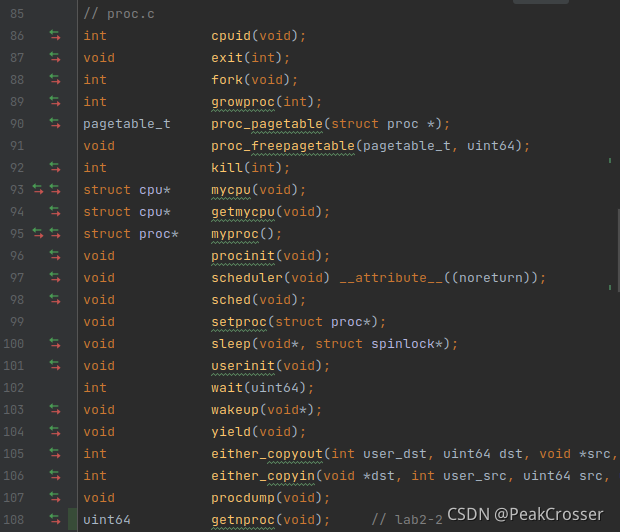
Task: Click the procinit function name
Action: click(243, 256)
